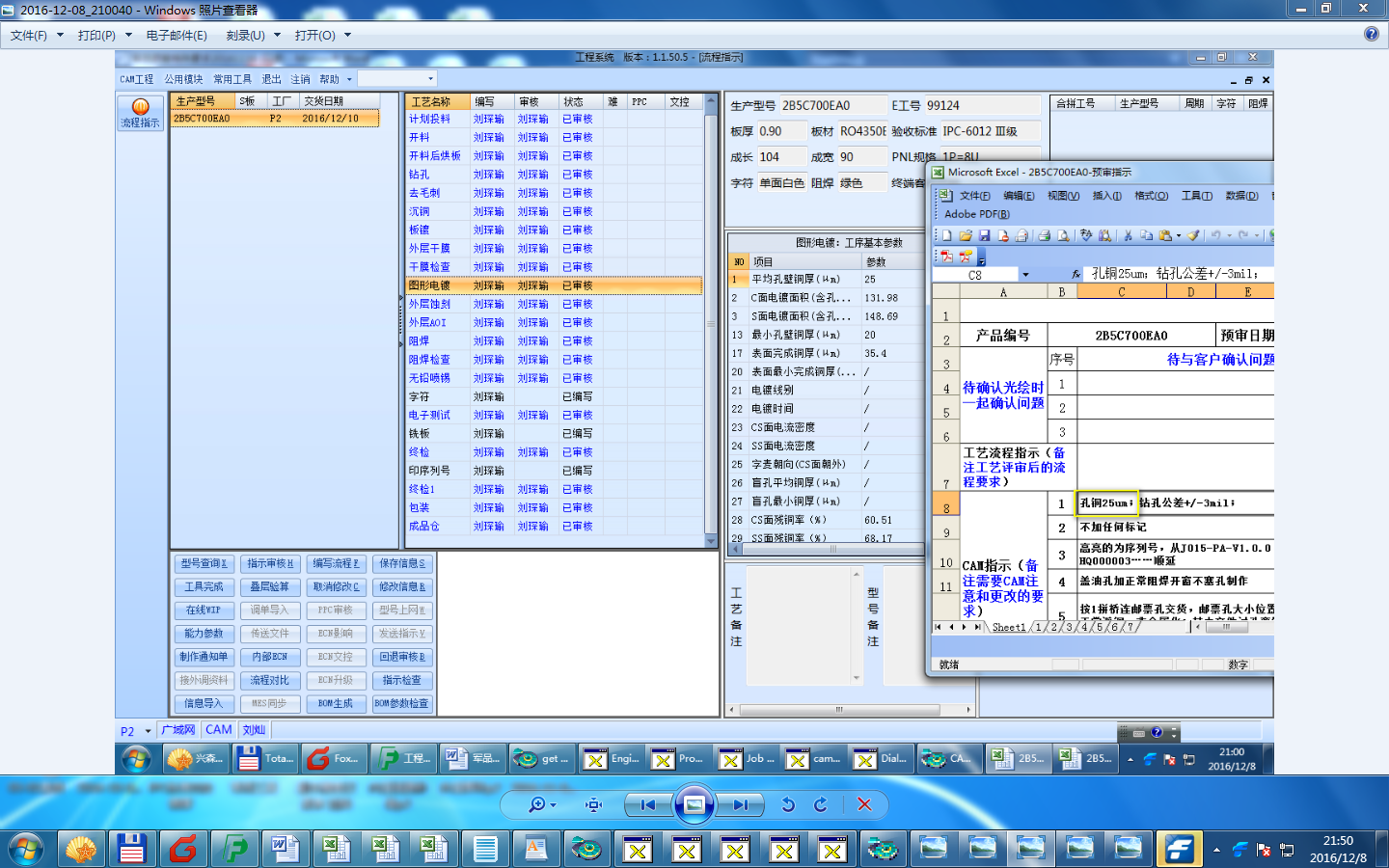Open Excel 格式(O) menu

point(1151,196)
